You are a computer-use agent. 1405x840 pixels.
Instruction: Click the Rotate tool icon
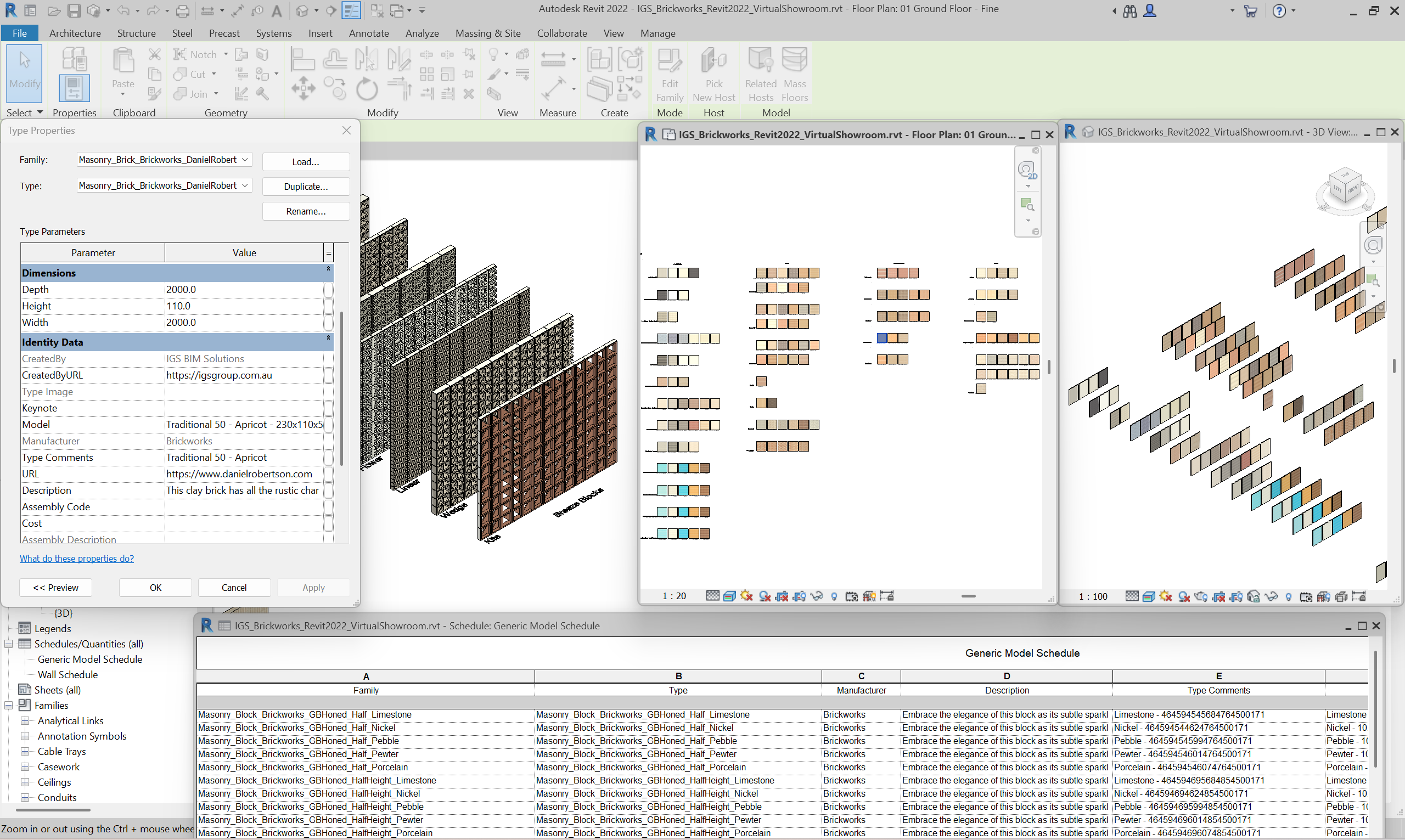pyautogui.click(x=367, y=89)
